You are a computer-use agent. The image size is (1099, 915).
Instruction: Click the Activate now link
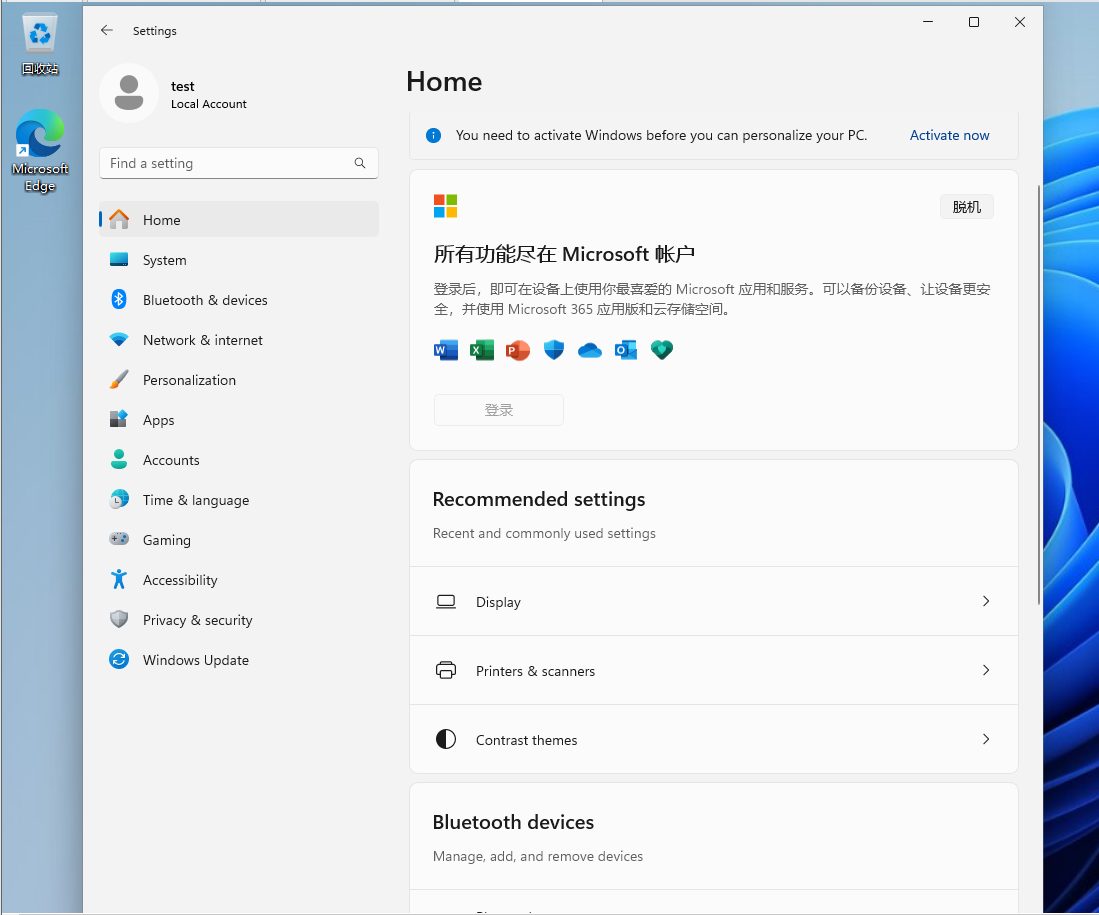pyautogui.click(x=949, y=135)
